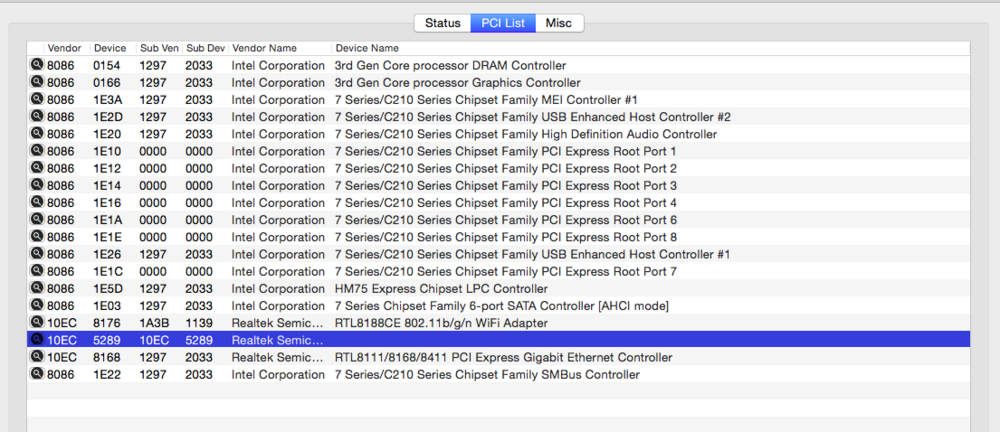Click the Sub Dev column header
Viewport: 1000px width, 432px height.
pos(205,48)
